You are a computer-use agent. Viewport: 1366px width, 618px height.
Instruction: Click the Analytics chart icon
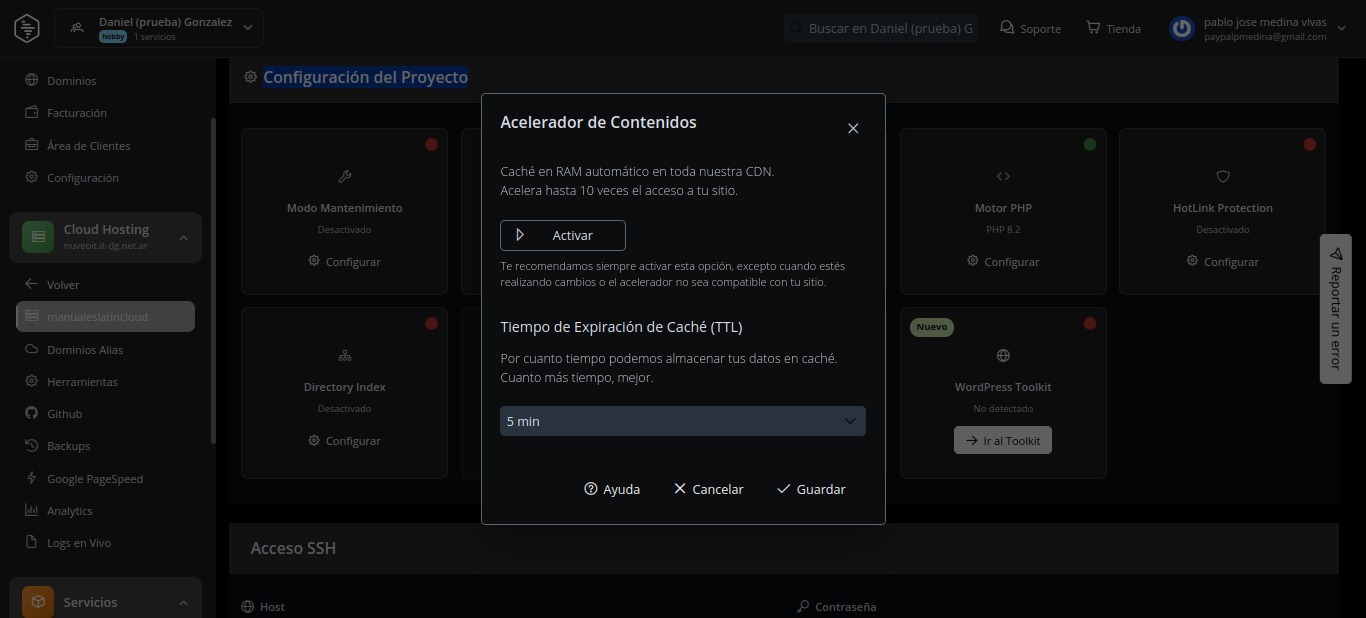coord(31,511)
